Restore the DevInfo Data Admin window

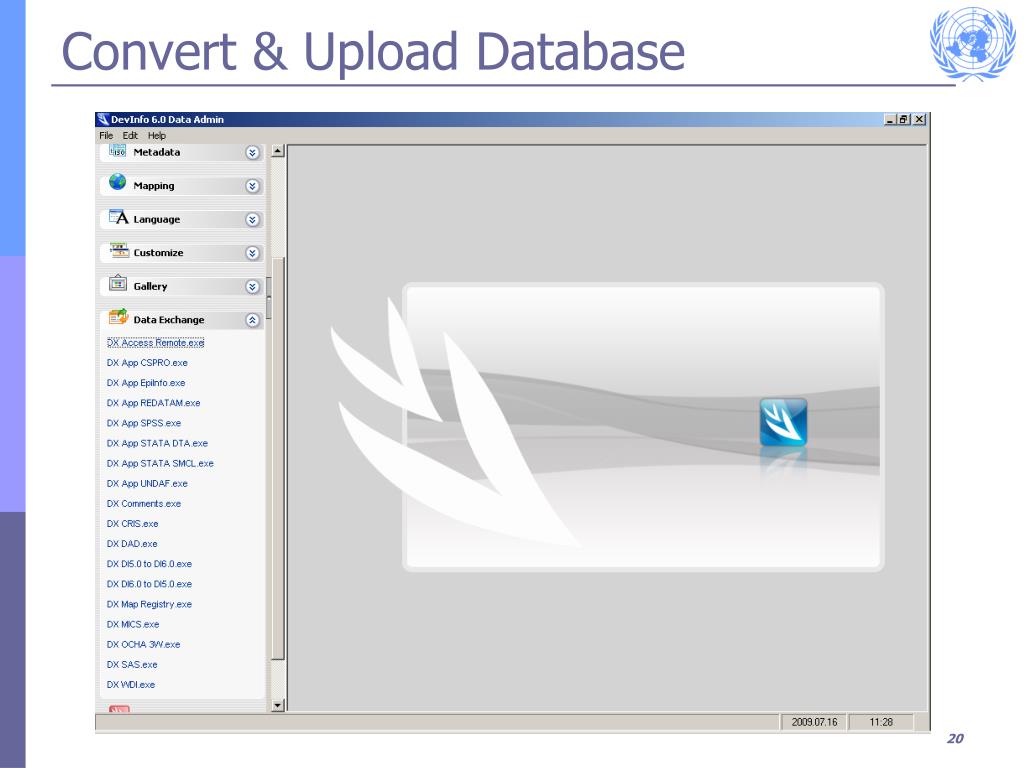tap(904, 120)
